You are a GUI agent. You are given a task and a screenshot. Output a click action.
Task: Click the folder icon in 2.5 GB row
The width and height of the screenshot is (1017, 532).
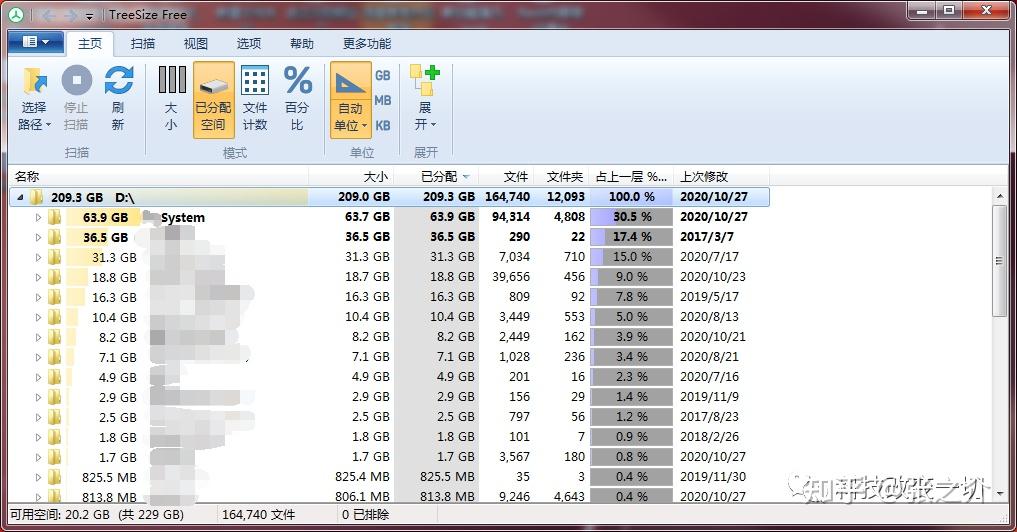point(54,418)
